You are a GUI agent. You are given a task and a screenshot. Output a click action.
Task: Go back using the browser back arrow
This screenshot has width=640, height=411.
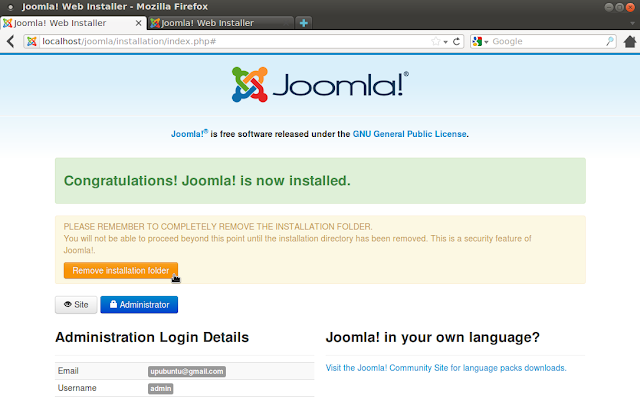tap(11, 41)
